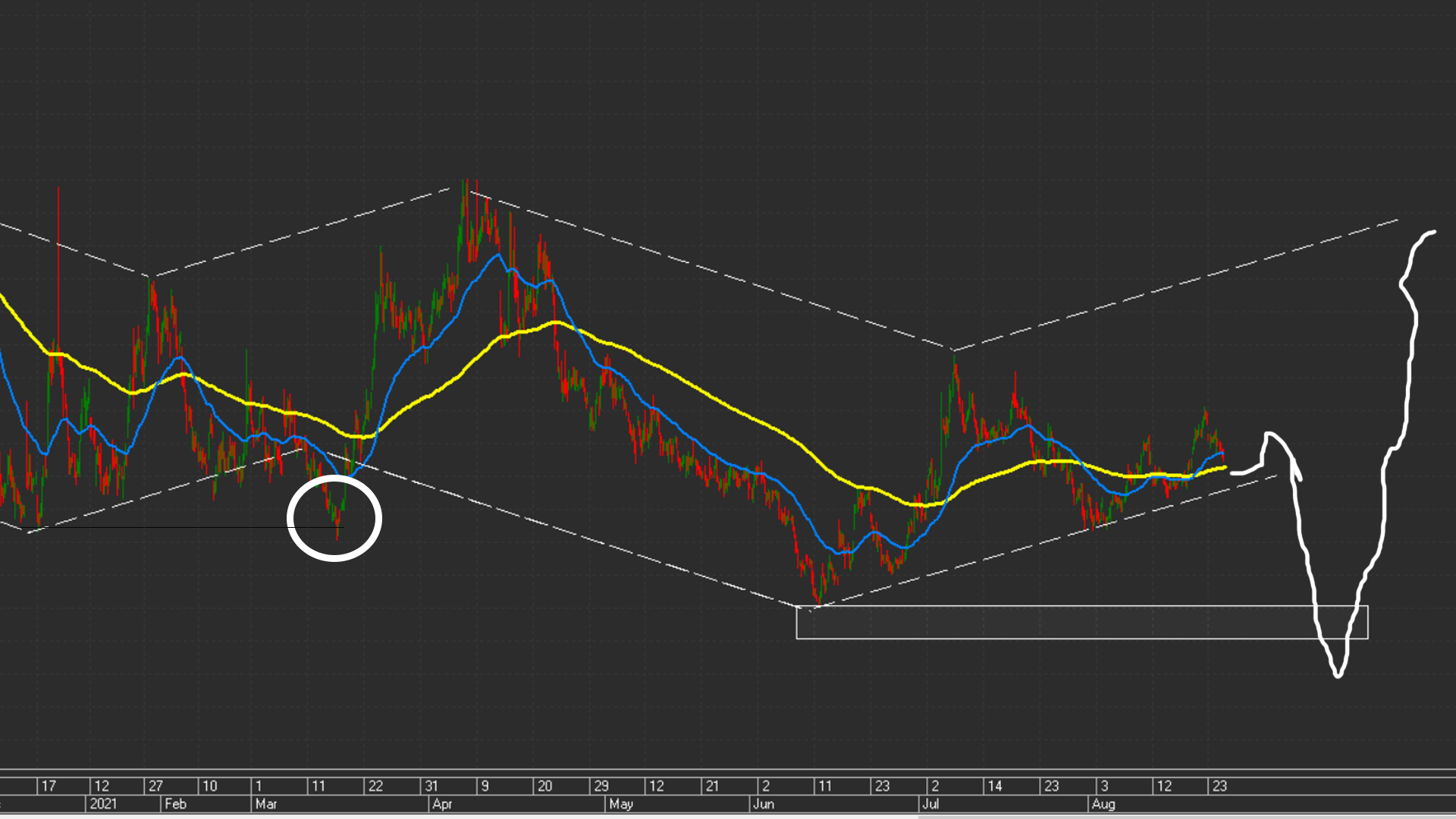Click the May month label
Viewport: 1456px width, 819px height.
(x=621, y=804)
